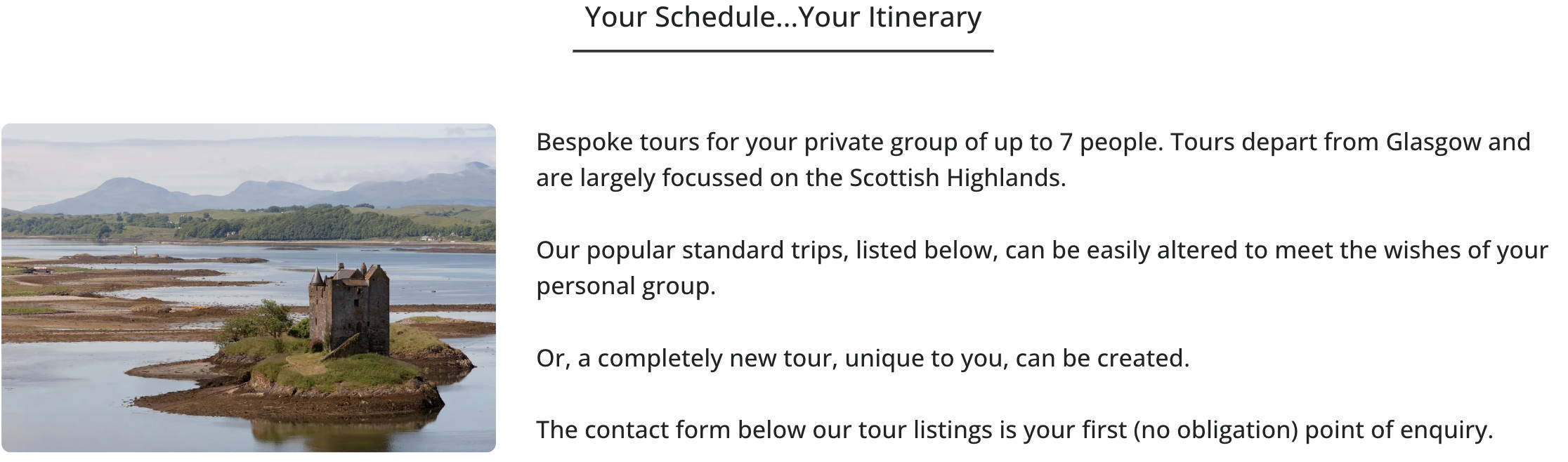Click the small white lighthouse in the photo
This screenshot has width=1568, height=462.
(135, 249)
